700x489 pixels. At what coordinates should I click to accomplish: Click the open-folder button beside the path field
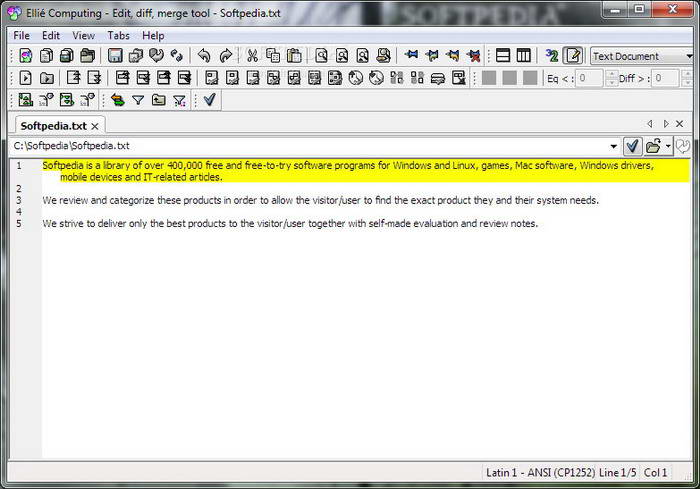pos(653,146)
